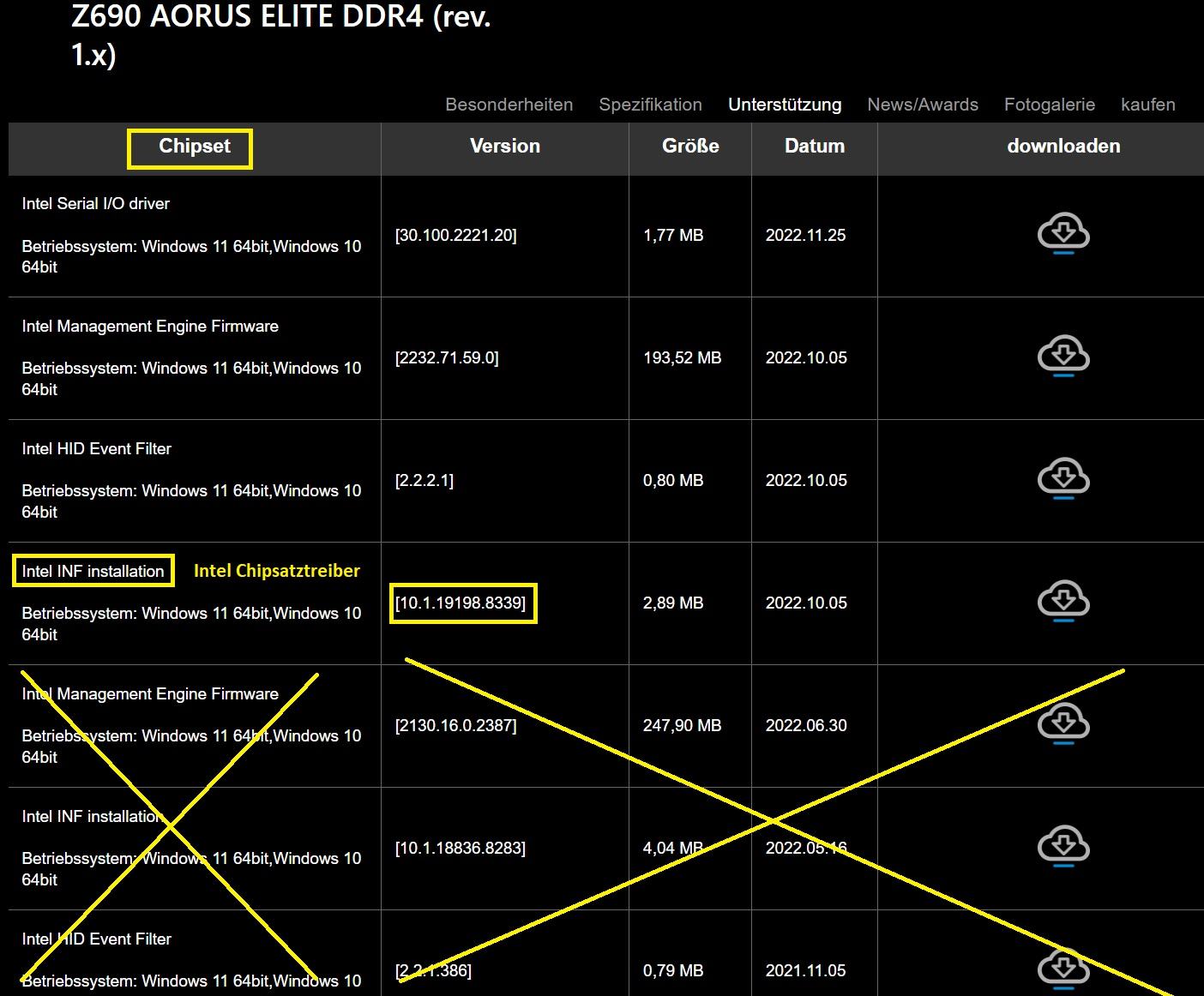1204x996 pixels.
Task: Download HID Event Filter dated 2021.11.05
Action: 1063,969
